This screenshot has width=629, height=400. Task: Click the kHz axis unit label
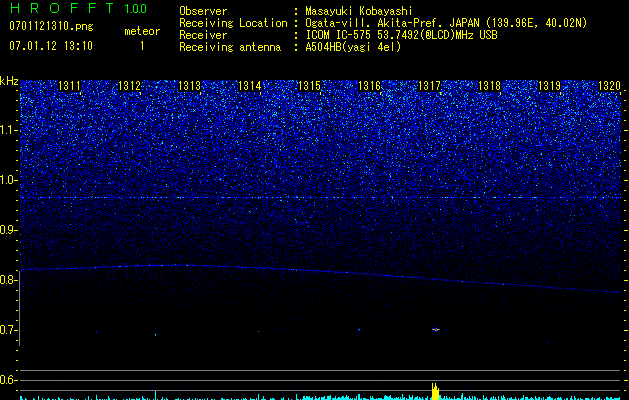click(x=9, y=81)
